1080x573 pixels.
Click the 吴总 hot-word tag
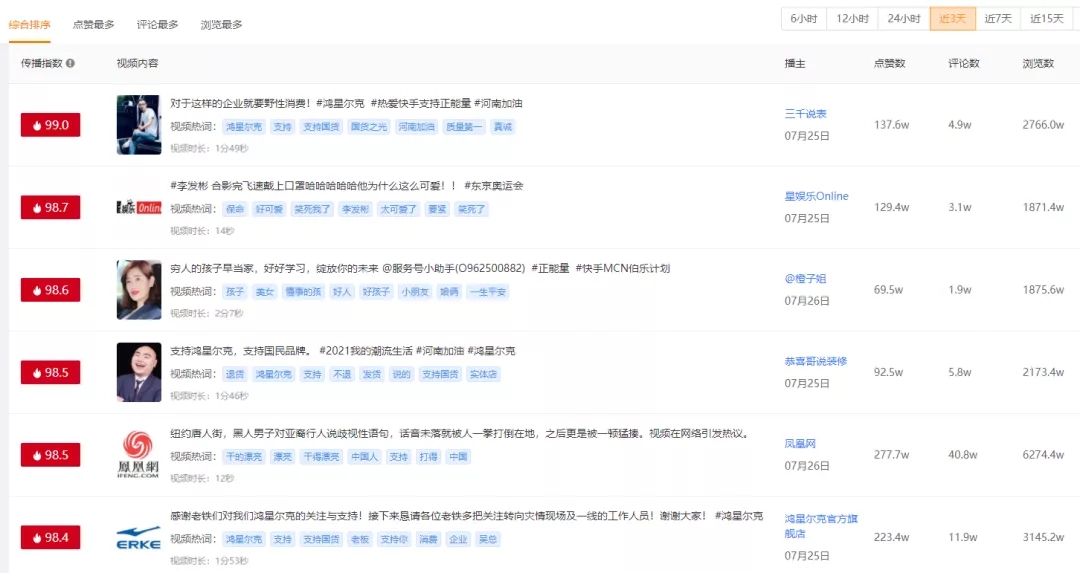pos(488,539)
